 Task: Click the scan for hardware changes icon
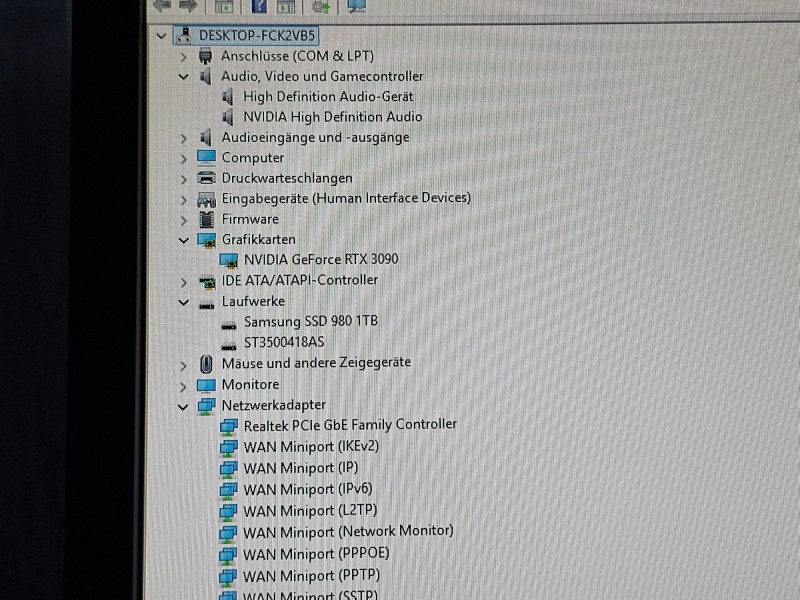click(x=356, y=6)
